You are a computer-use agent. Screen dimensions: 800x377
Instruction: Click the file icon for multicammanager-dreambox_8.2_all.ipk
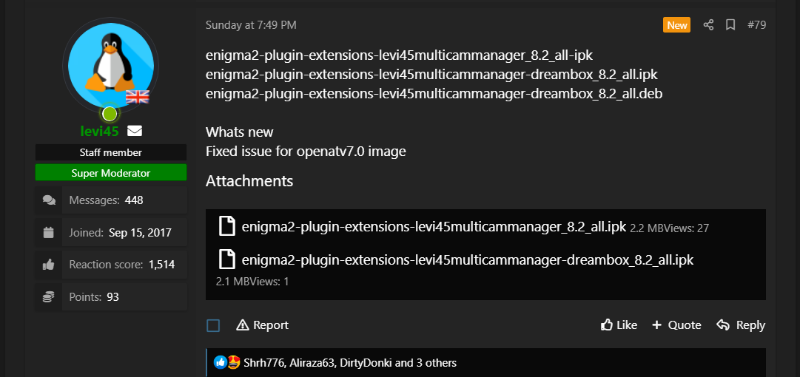(227, 259)
